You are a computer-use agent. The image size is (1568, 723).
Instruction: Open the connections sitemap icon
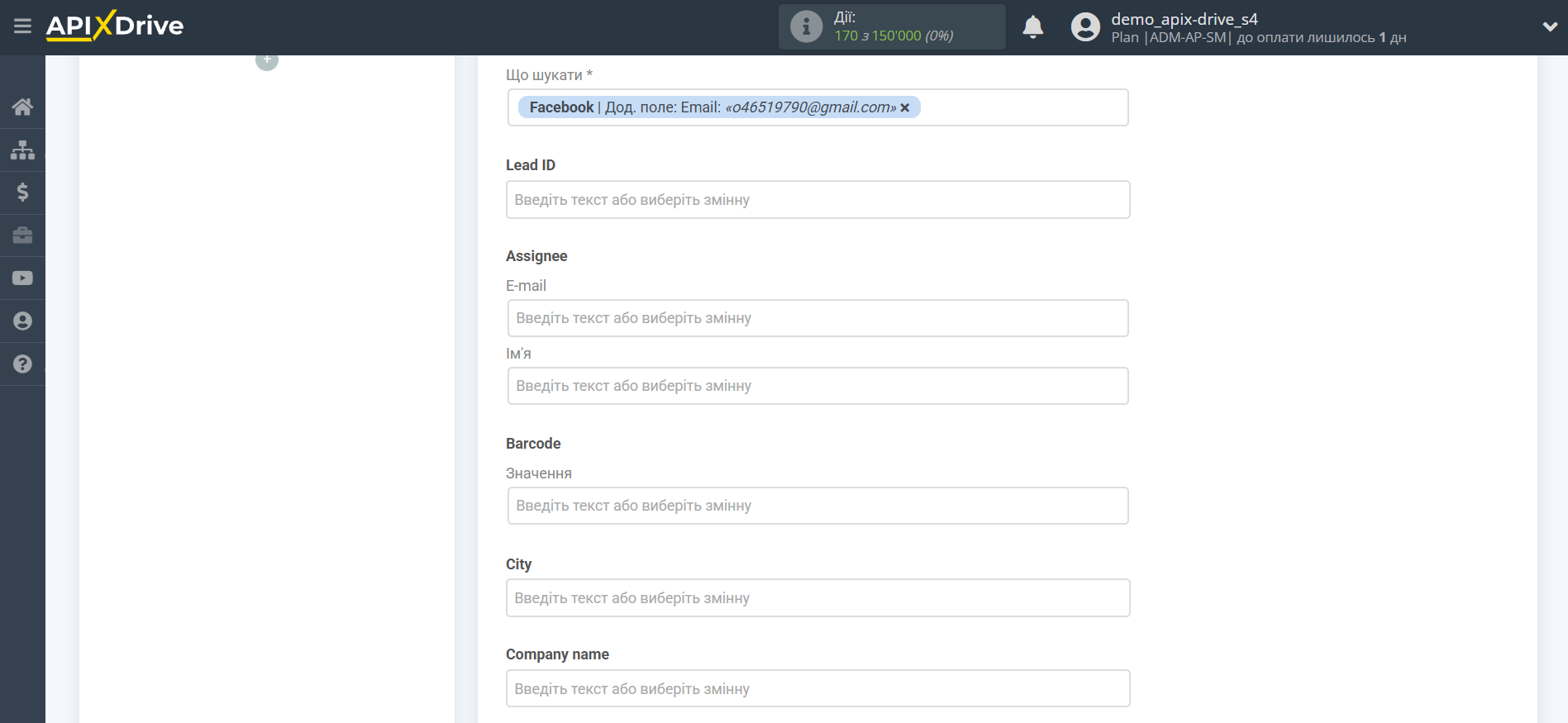(22, 150)
